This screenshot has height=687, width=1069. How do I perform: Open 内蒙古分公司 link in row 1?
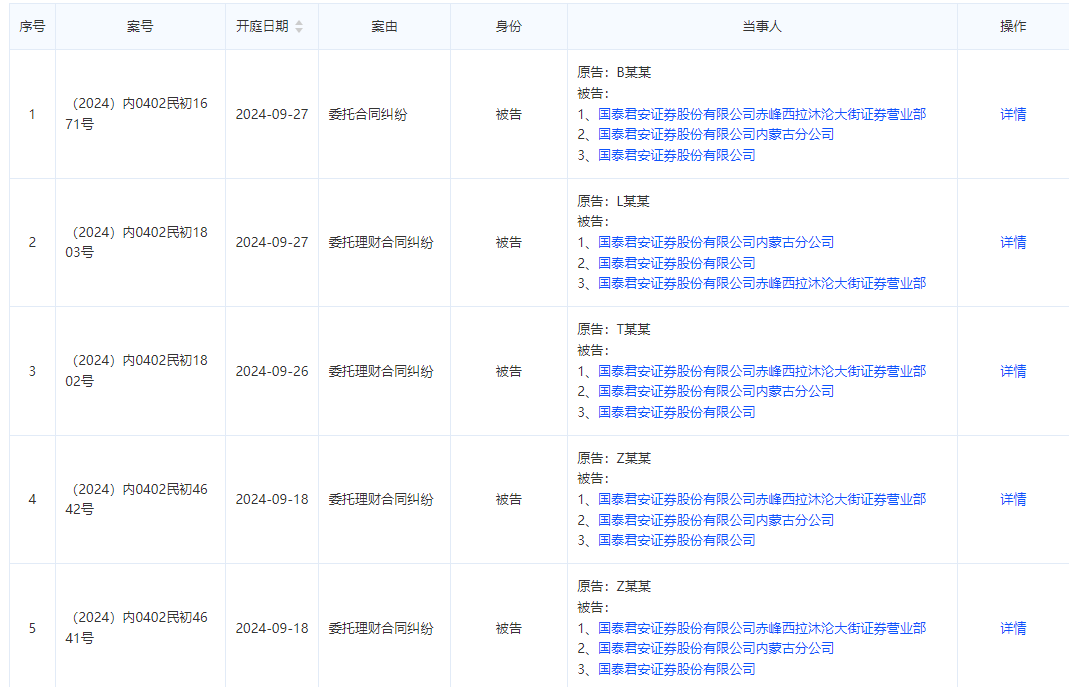tap(716, 134)
